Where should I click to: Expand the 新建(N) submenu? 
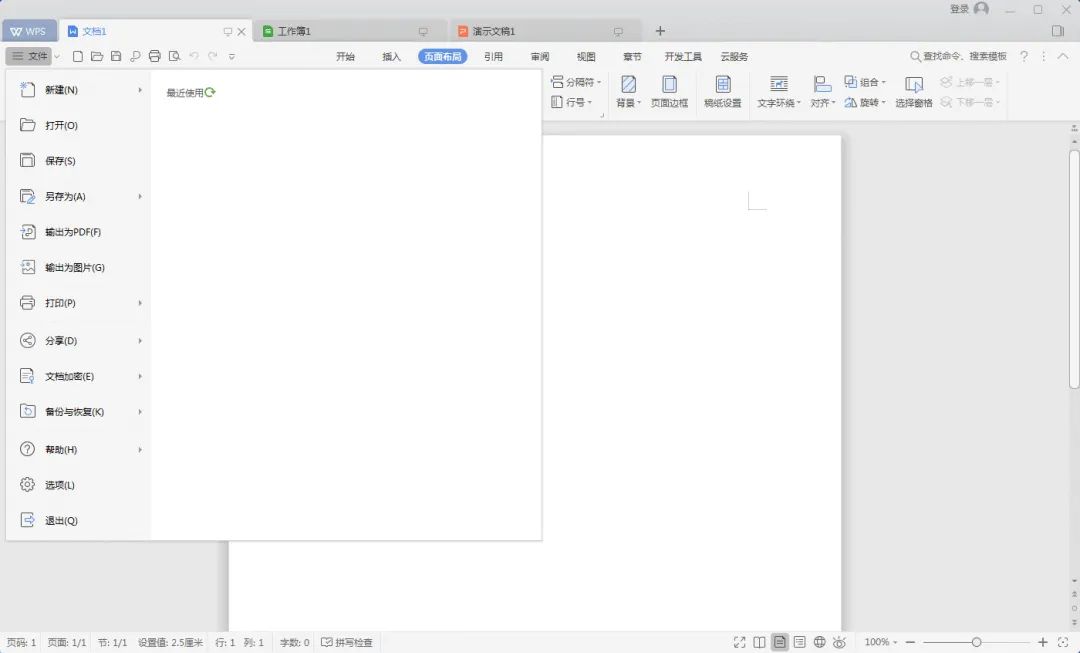point(140,90)
